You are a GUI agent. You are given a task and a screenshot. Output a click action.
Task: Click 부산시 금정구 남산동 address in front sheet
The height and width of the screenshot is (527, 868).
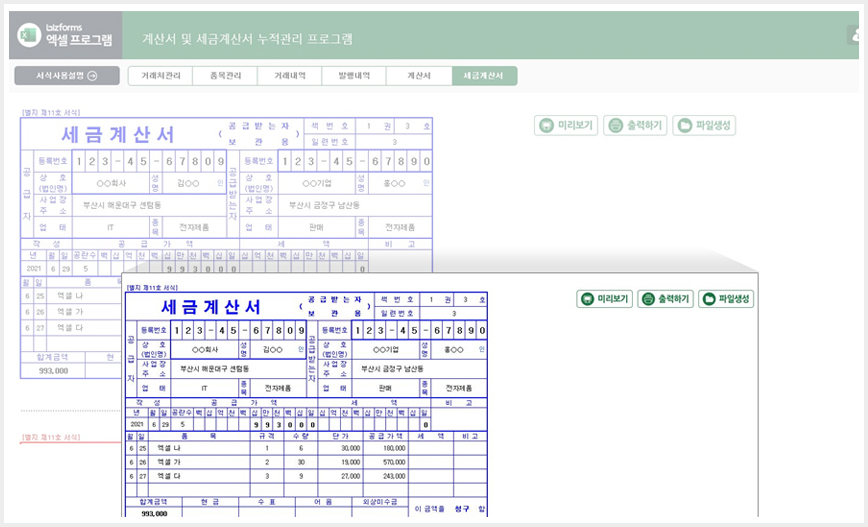tap(392, 368)
